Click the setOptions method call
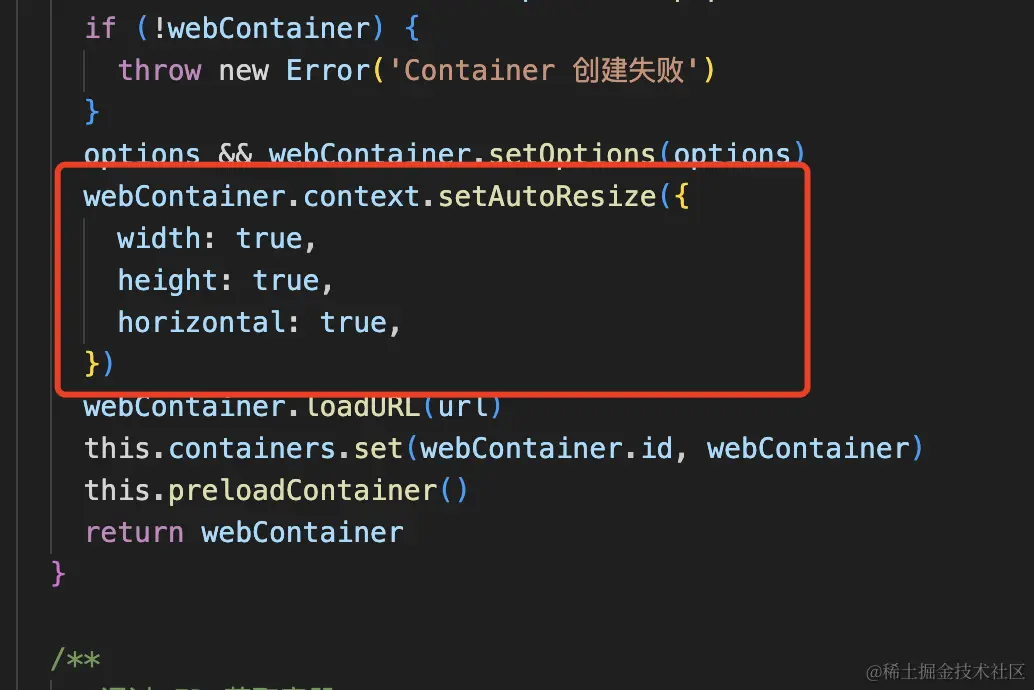The image size is (1034, 690). click(x=572, y=154)
